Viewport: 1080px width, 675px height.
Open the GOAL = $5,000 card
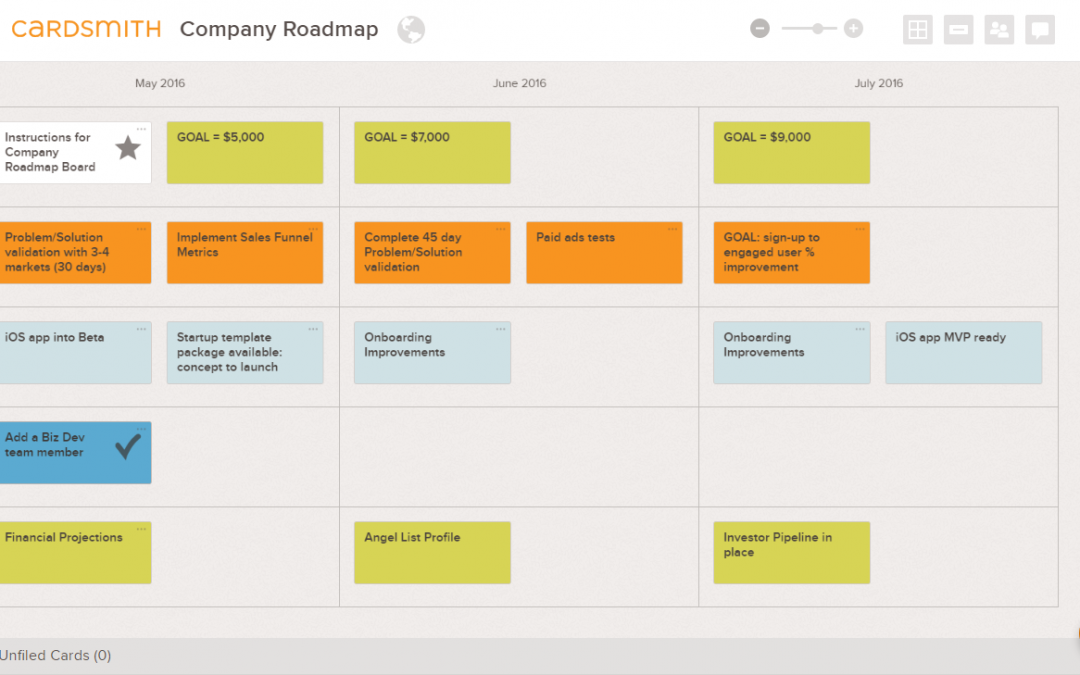point(245,152)
